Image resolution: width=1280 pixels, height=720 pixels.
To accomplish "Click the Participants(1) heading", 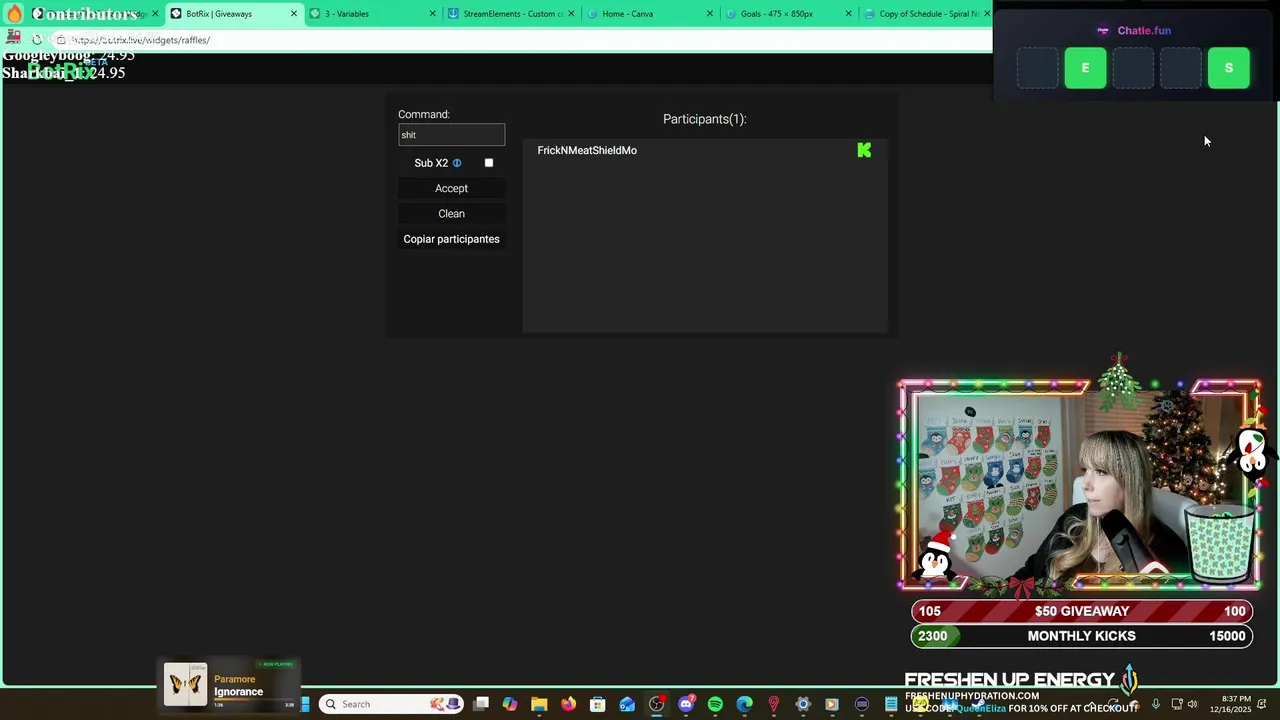I will [x=704, y=119].
